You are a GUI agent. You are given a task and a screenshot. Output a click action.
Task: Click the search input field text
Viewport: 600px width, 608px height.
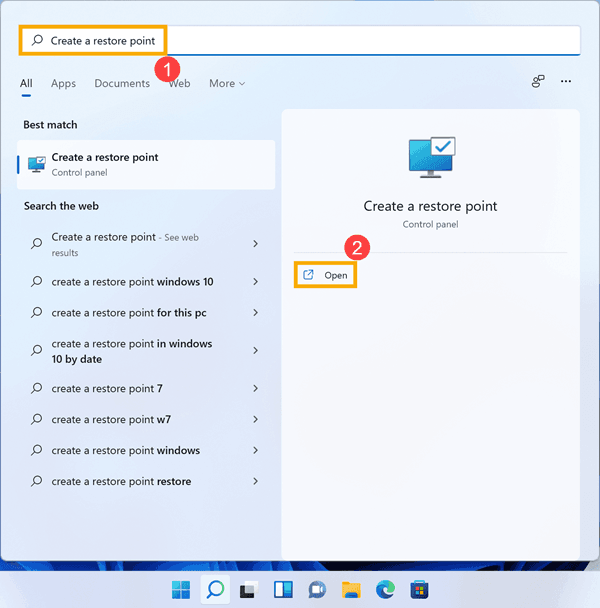(x=103, y=40)
